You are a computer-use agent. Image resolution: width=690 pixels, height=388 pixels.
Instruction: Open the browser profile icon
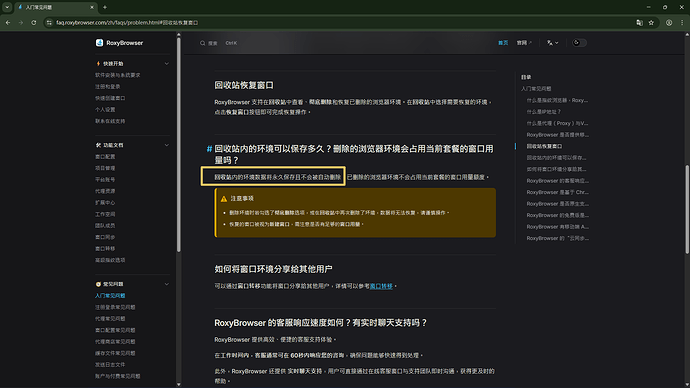tap(669, 22)
